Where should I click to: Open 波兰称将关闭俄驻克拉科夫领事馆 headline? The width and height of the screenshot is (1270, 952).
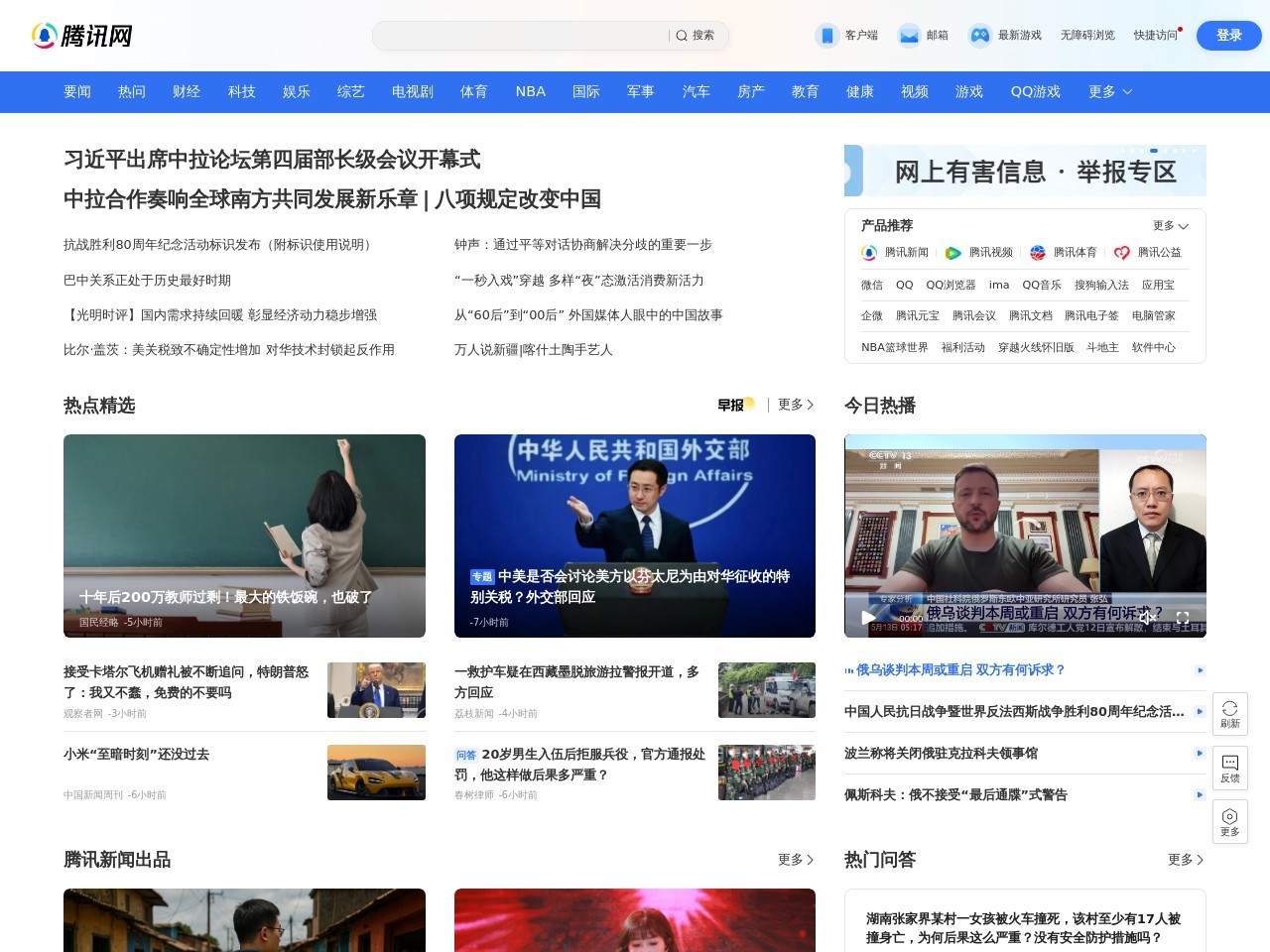(941, 754)
